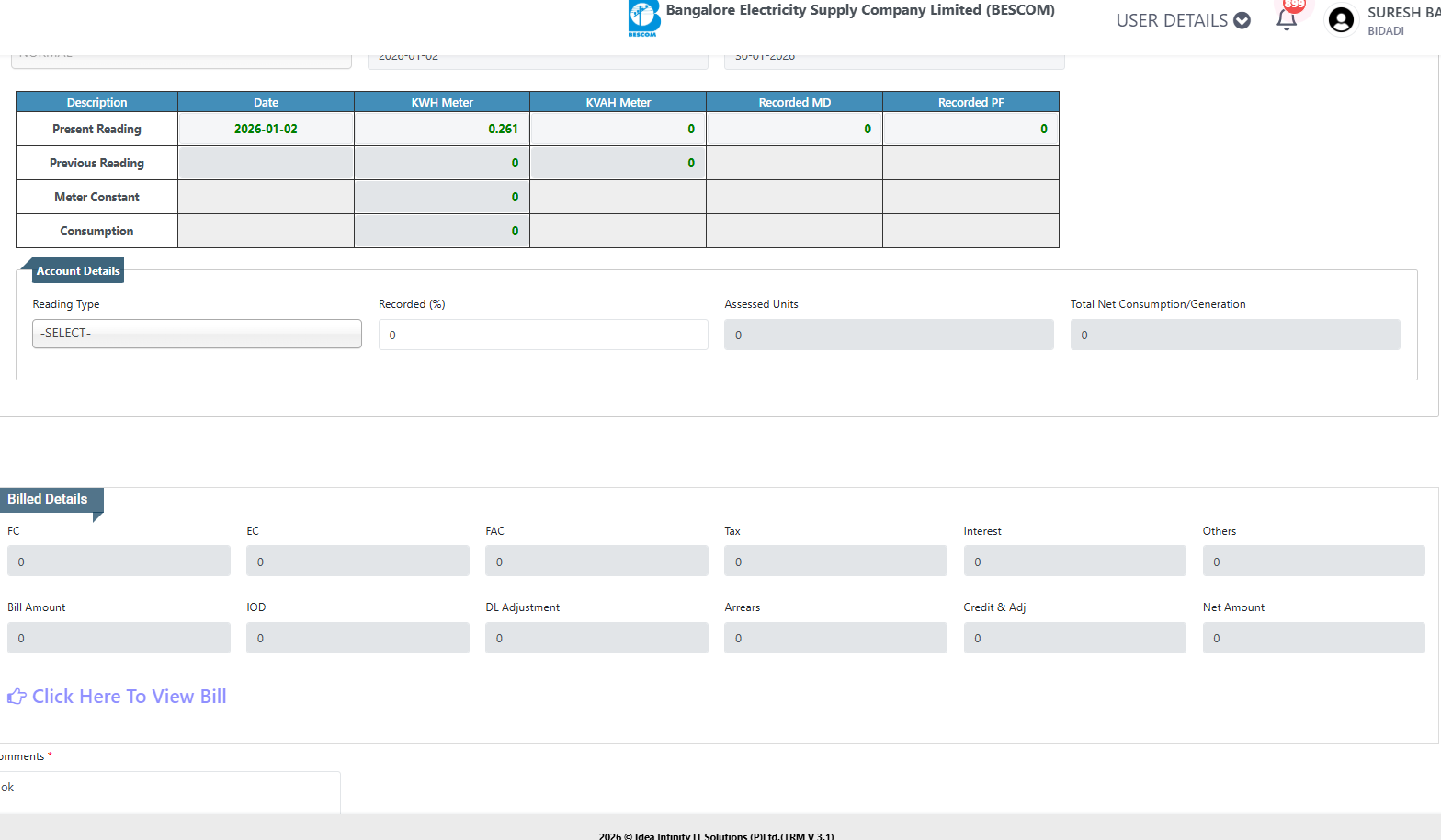Click the Account Details section tab
1441x840 pixels.
pyautogui.click(x=78, y=271)
